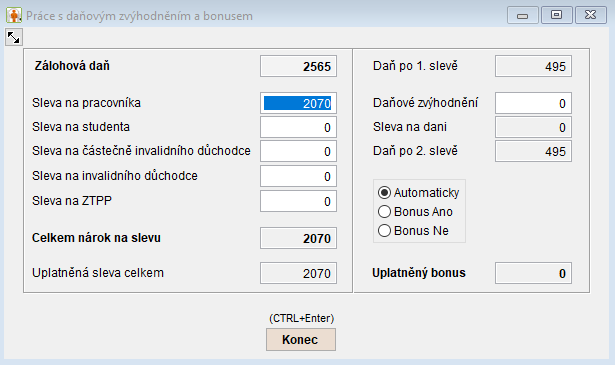Select the Bonus Ne radio option

[413, 231]
